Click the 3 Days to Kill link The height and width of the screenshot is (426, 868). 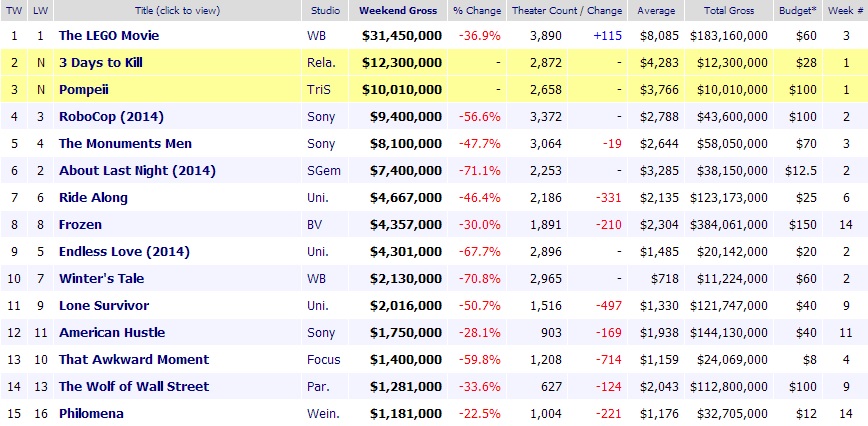tap(102, 62)
